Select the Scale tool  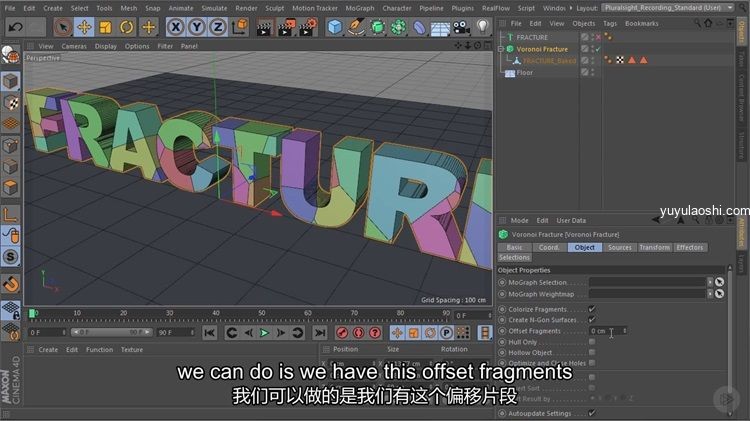tap(105, 27)
